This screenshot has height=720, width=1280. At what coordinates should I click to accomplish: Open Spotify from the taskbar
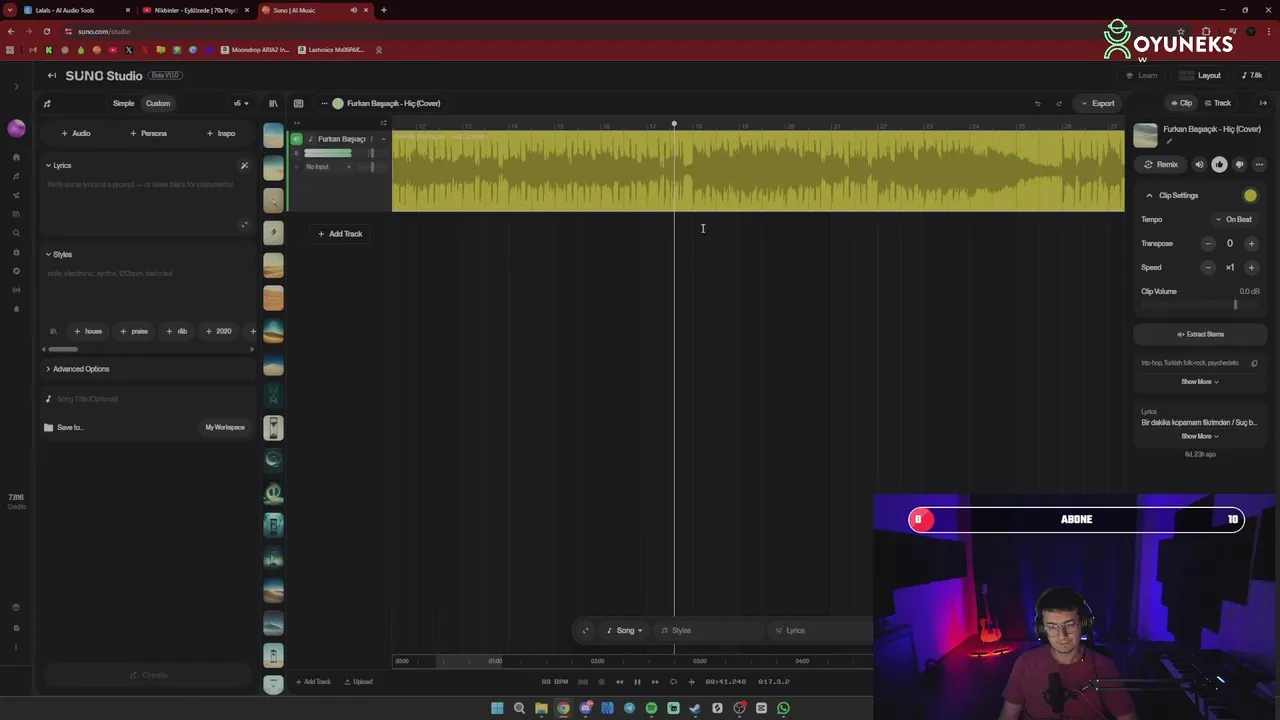[x=651, y=708]
